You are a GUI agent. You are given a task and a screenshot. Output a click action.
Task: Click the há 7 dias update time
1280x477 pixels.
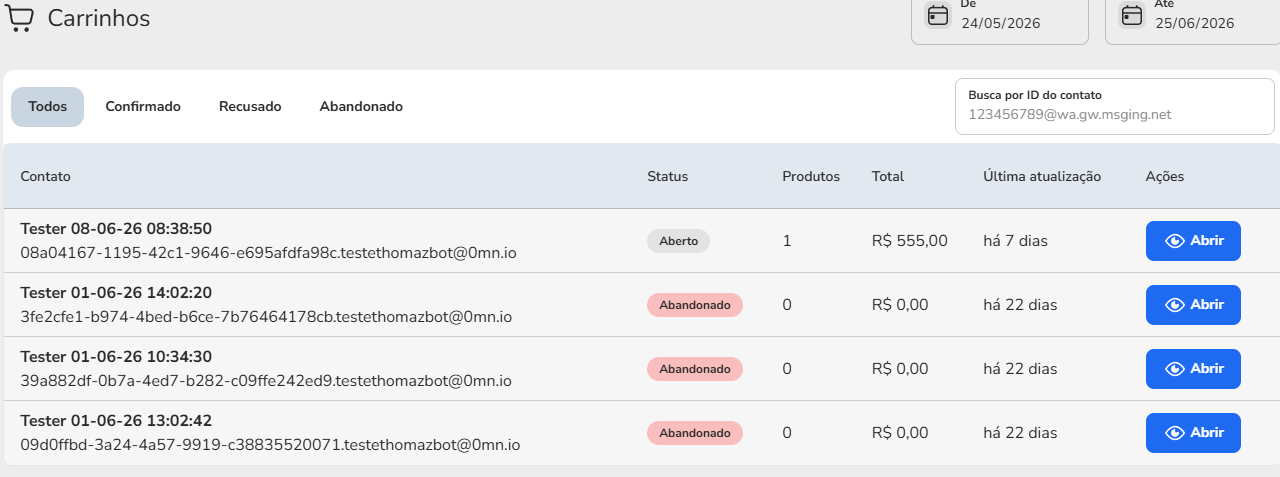coord(1016,241)
